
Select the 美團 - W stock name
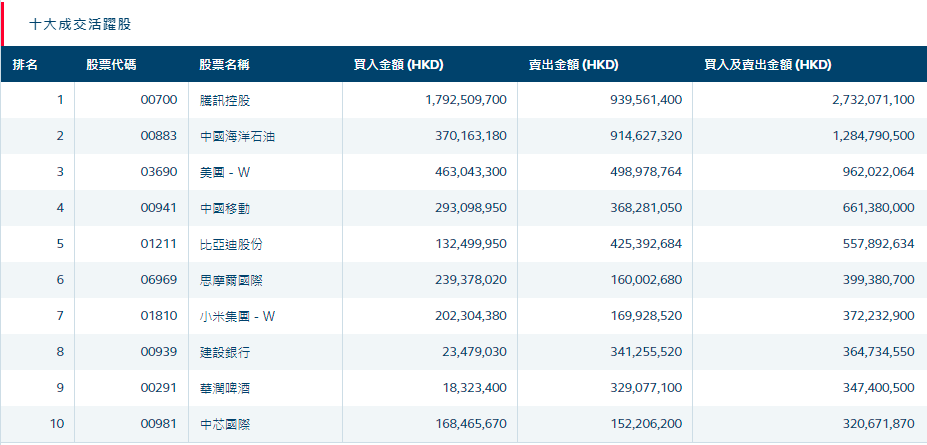click(224, 172)
